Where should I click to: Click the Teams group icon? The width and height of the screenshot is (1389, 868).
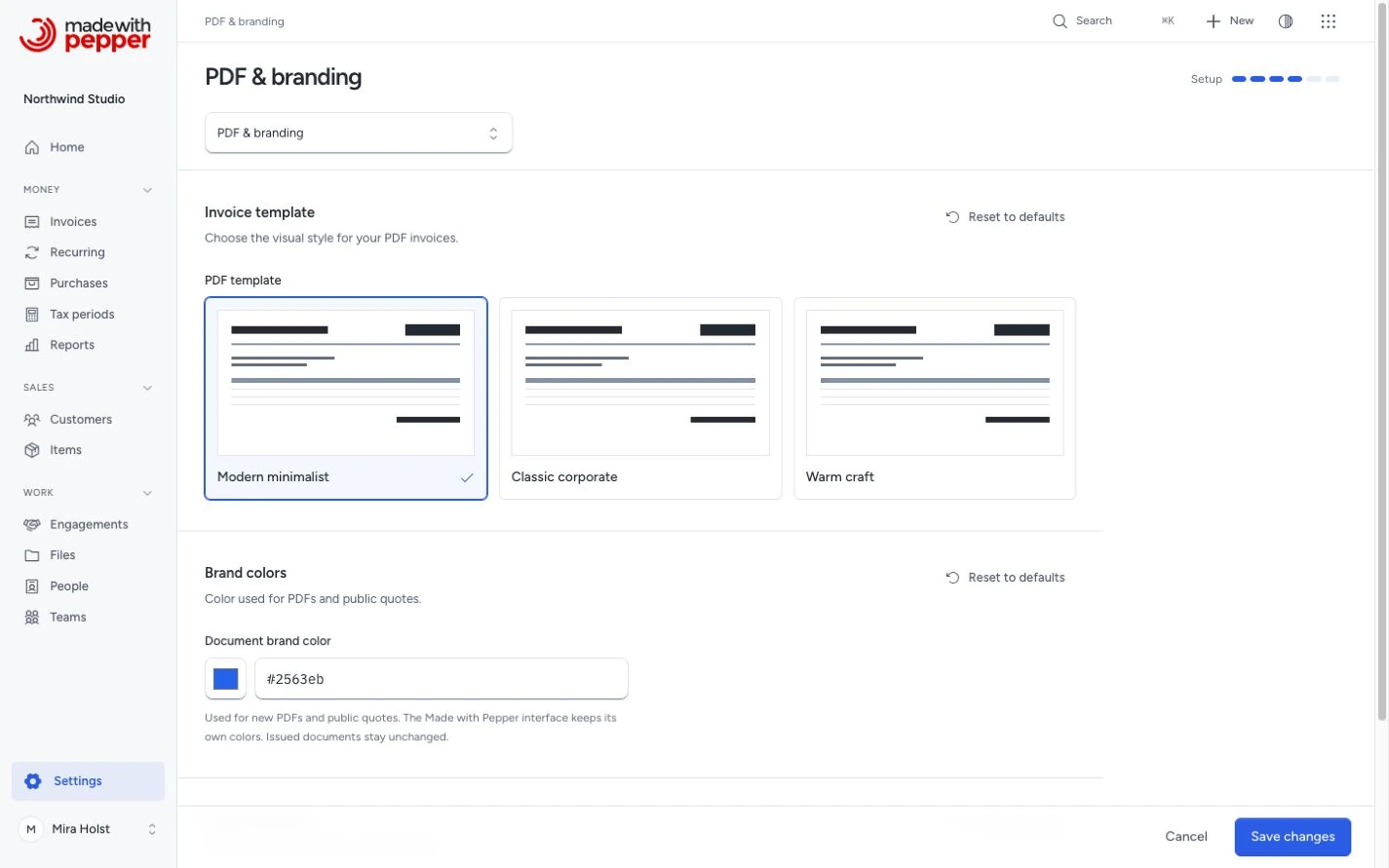point(32,618)
